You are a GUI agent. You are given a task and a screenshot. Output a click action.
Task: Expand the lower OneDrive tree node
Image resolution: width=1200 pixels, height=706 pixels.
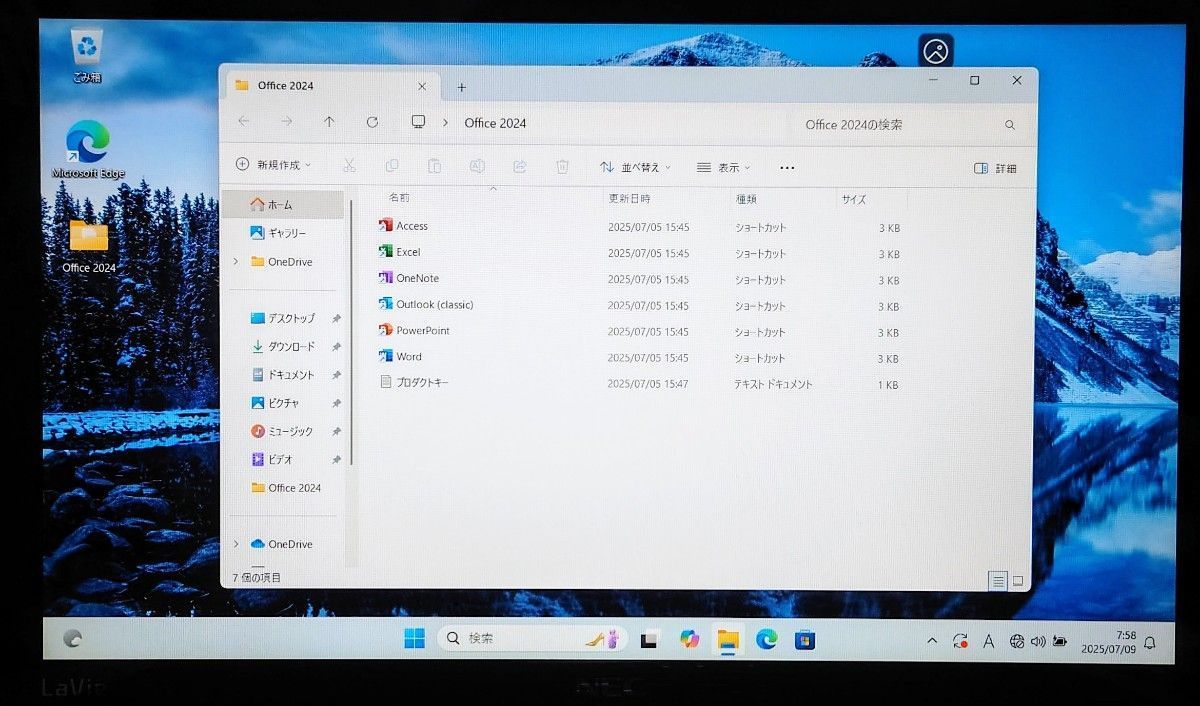click(x=236, y=544)
